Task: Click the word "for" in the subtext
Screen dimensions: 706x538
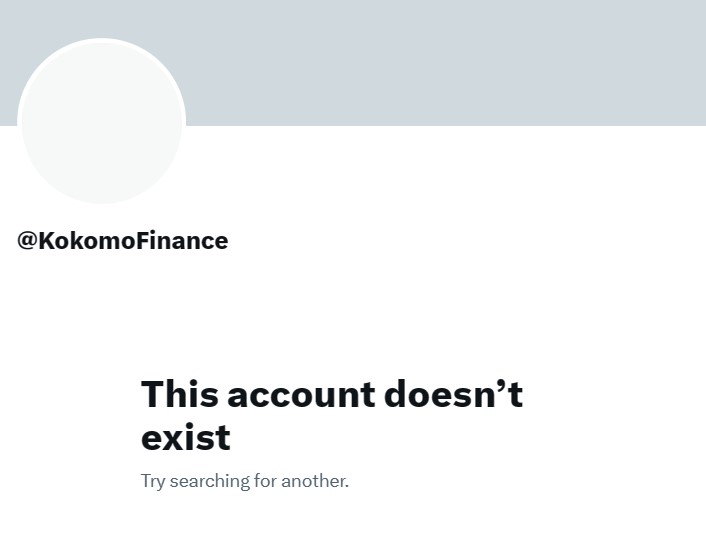Action: click(265, 481)
